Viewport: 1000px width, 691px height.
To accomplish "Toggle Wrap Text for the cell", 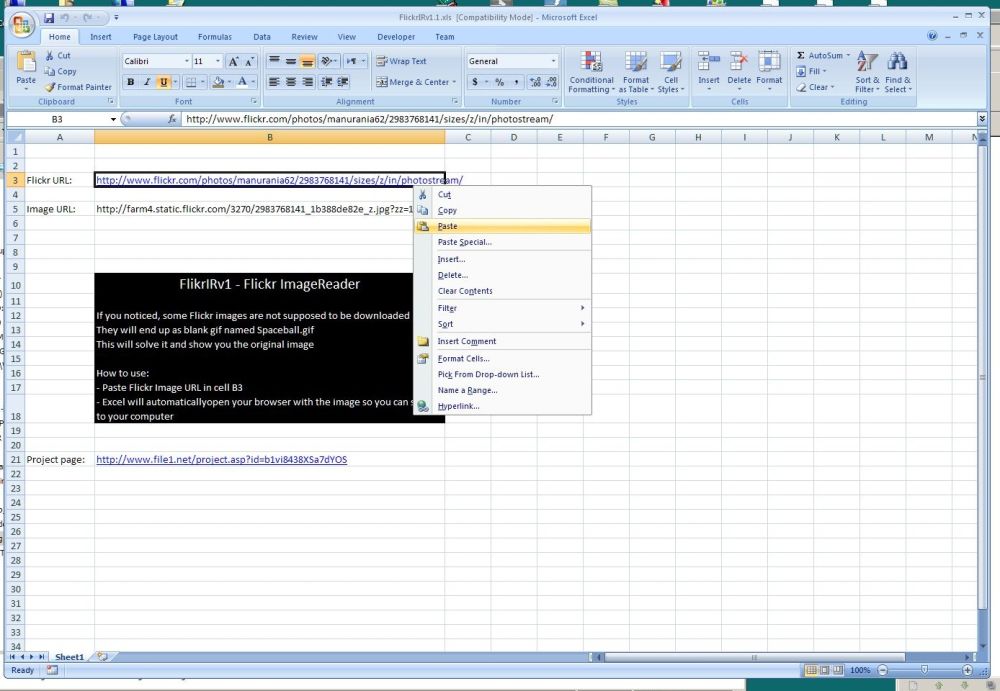I will click(x=401, y=61).
